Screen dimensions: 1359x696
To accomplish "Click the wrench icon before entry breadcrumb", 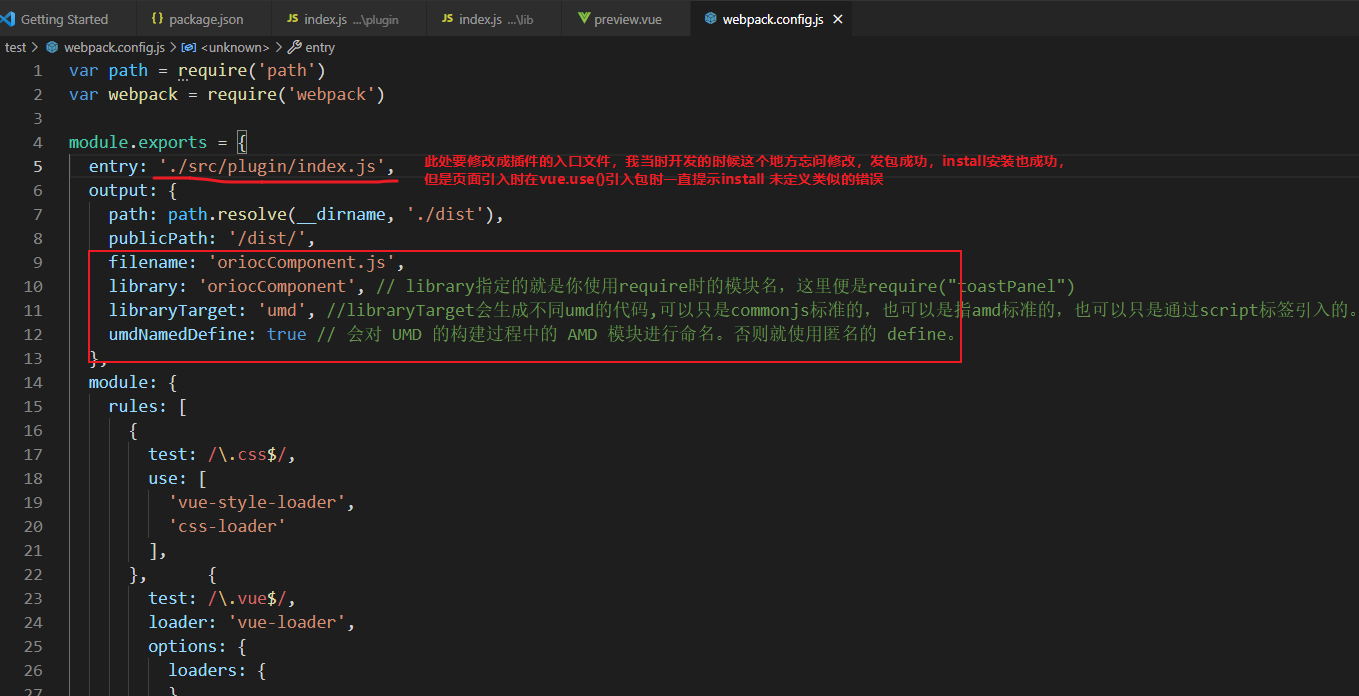I will tap(294, 47).
